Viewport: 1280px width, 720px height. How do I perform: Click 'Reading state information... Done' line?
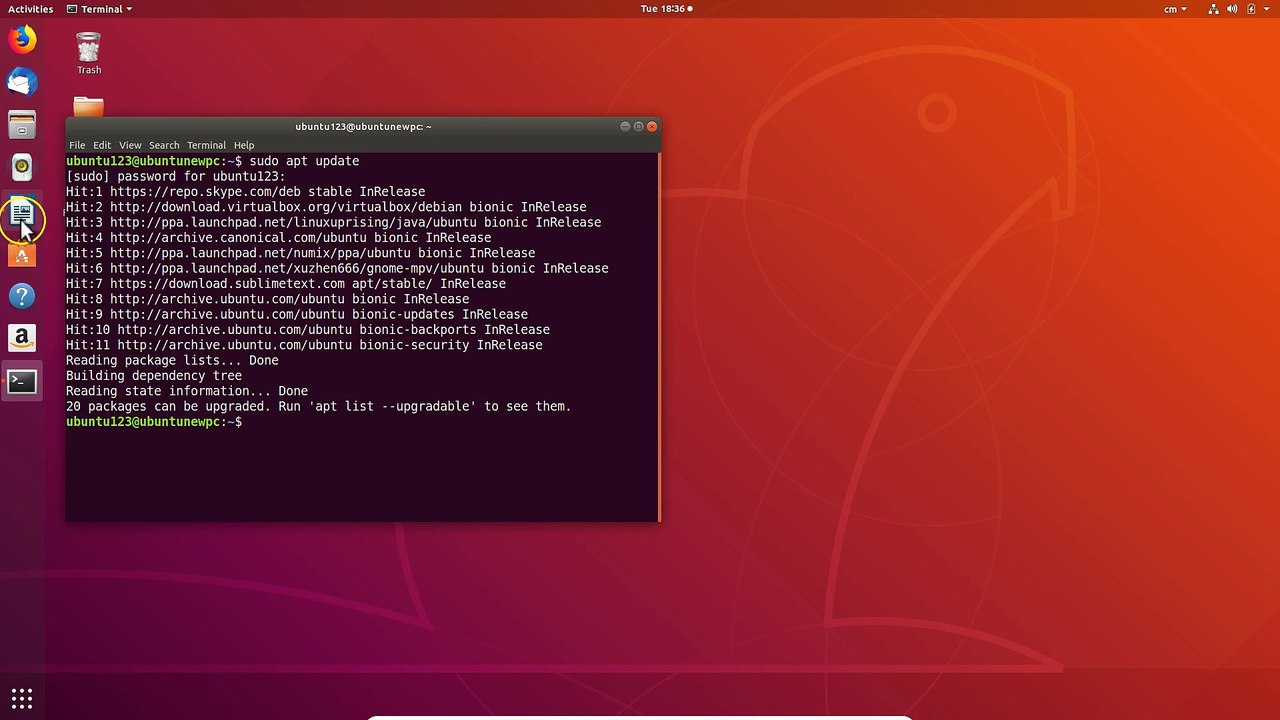187,391
